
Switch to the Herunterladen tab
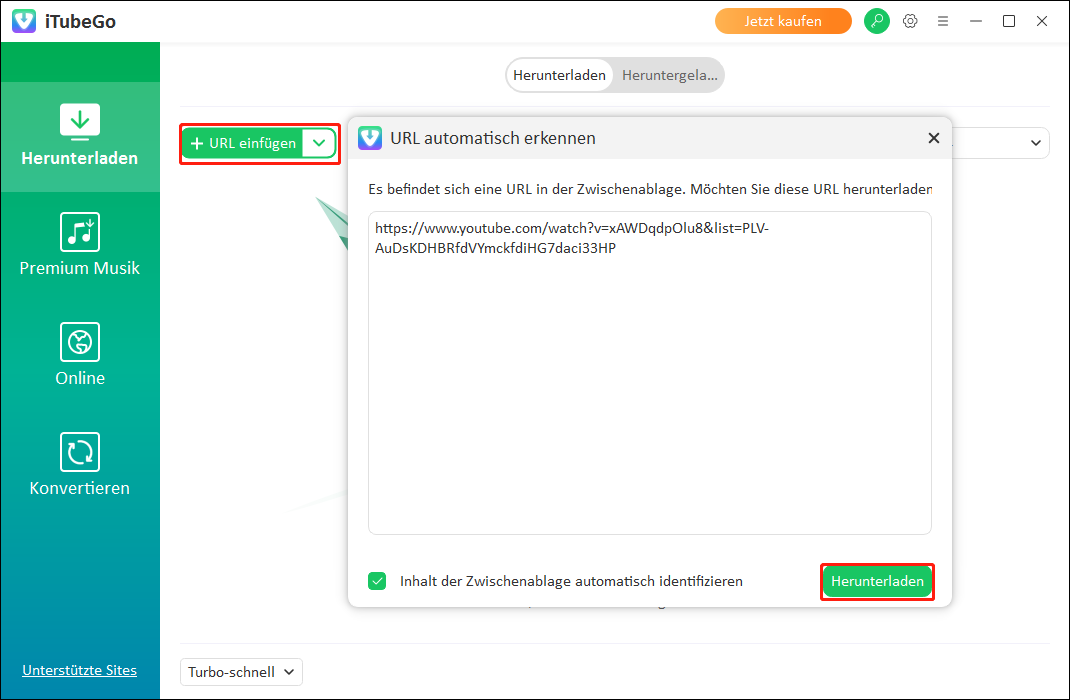tap(560, 75)
